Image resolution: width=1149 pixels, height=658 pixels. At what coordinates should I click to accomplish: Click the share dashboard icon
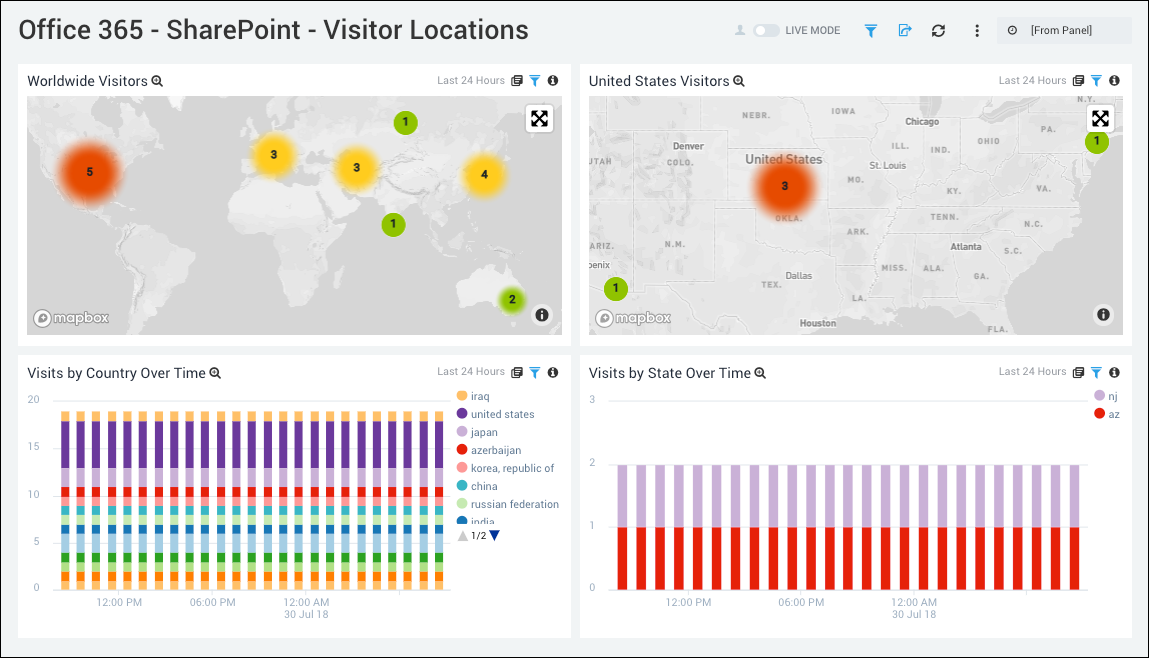pyautogui.click(x=905, y=30)
